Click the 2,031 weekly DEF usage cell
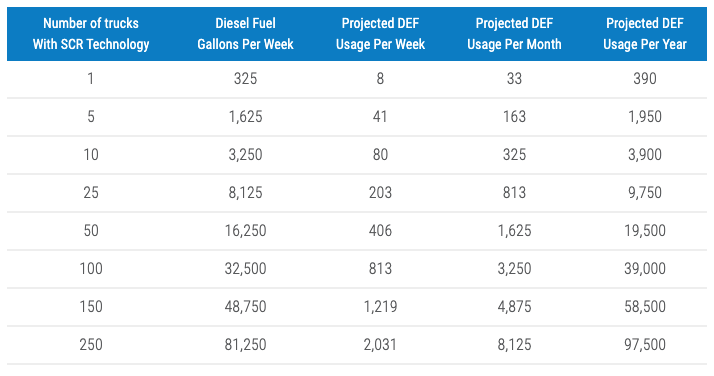 tap(380, 345)
